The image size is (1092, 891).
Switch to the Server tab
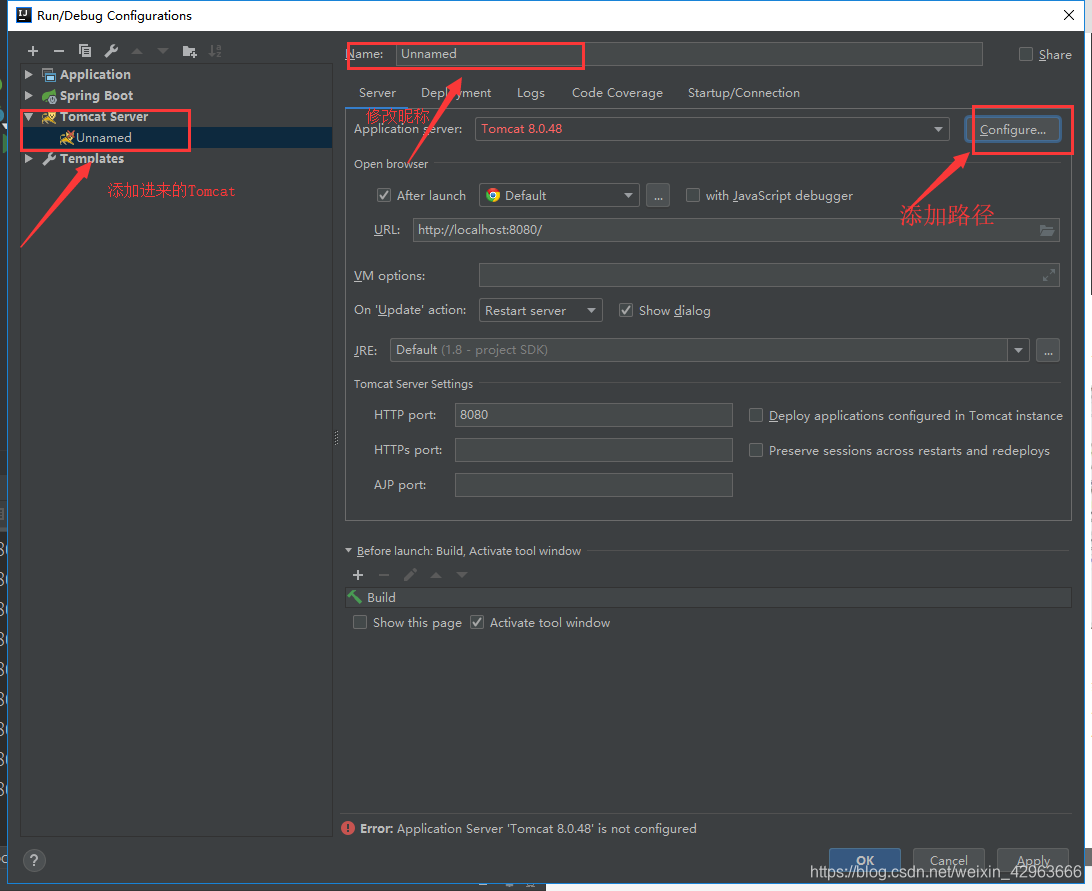point(377,93)
